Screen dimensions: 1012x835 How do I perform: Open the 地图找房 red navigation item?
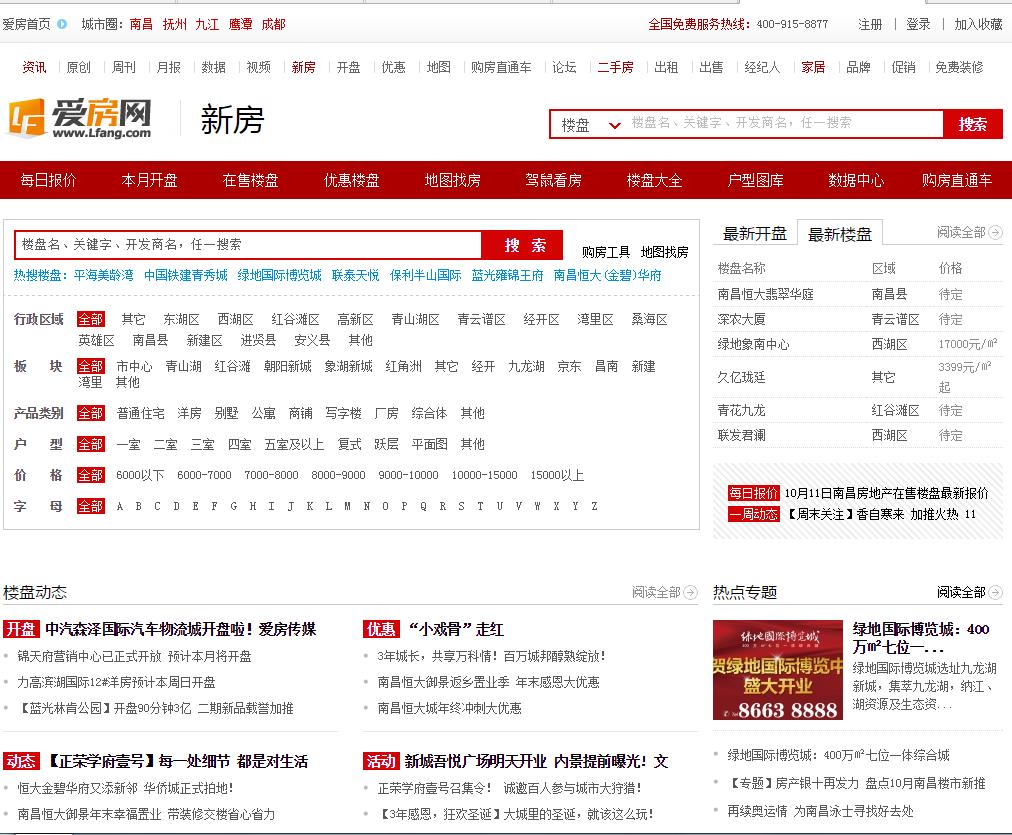pos(452,180)
